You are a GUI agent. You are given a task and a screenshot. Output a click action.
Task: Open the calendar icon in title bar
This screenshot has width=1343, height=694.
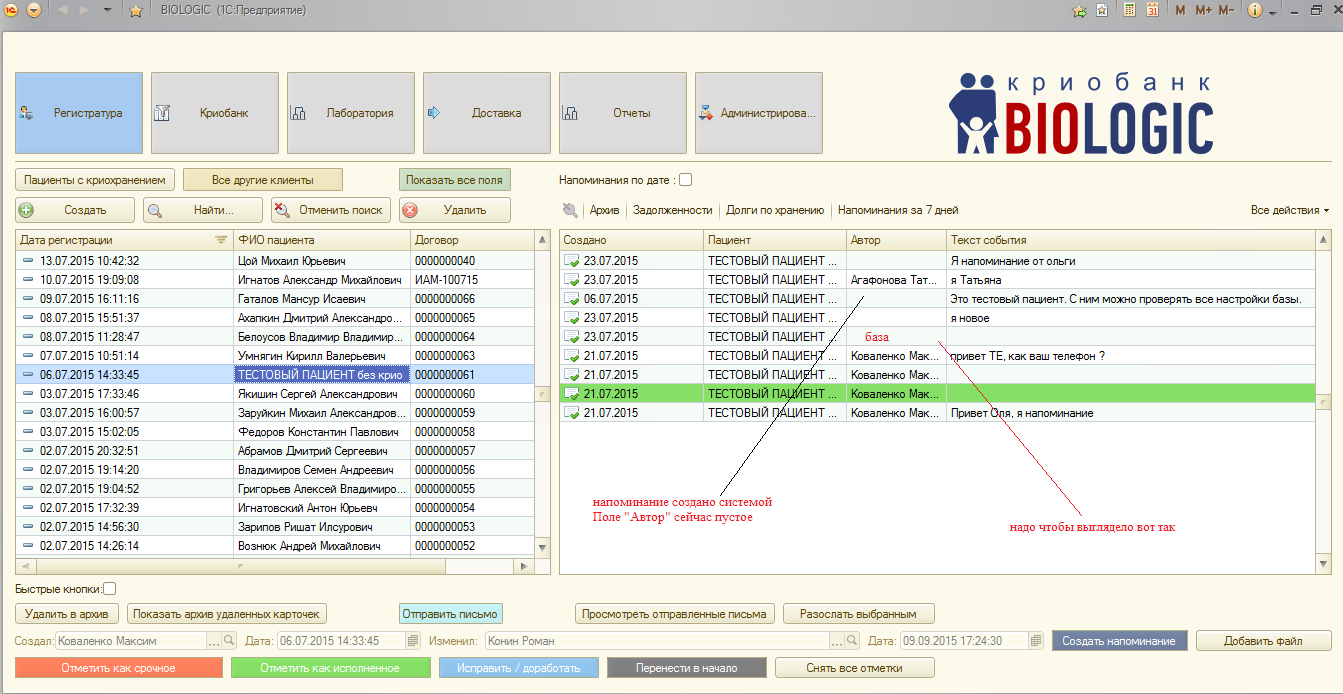(1152, 11)
